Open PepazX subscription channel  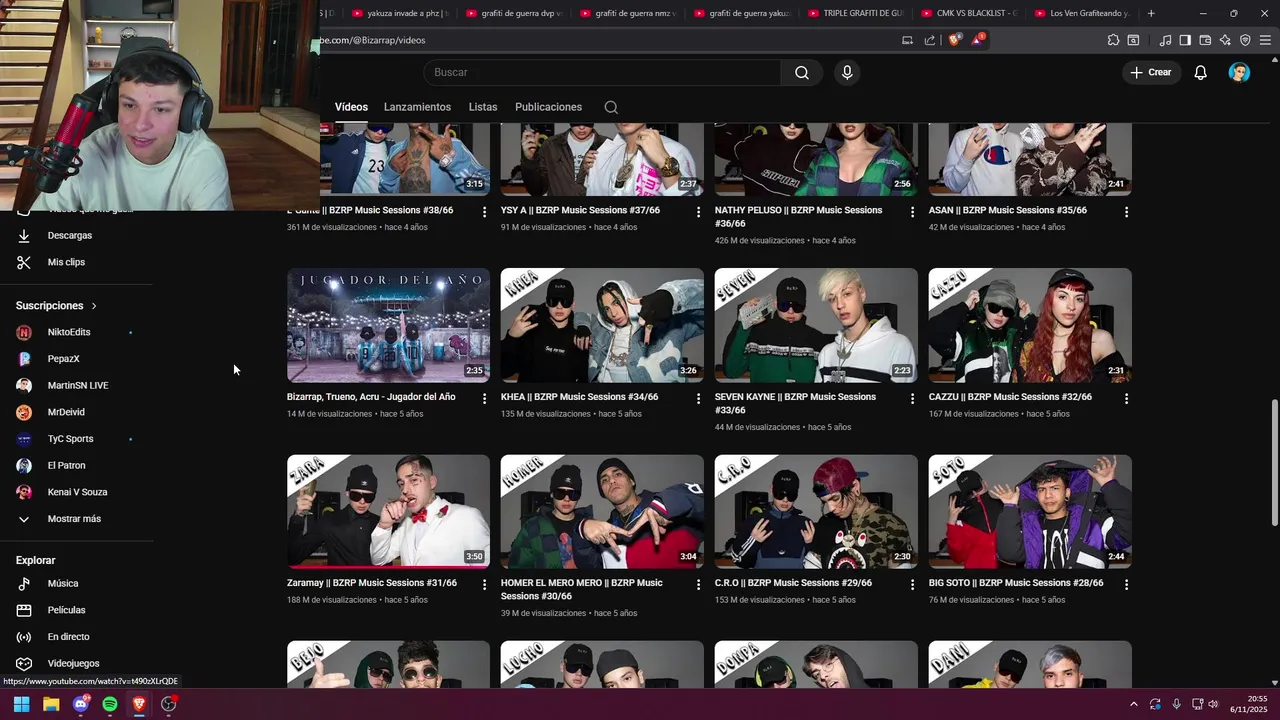[62, 359]
